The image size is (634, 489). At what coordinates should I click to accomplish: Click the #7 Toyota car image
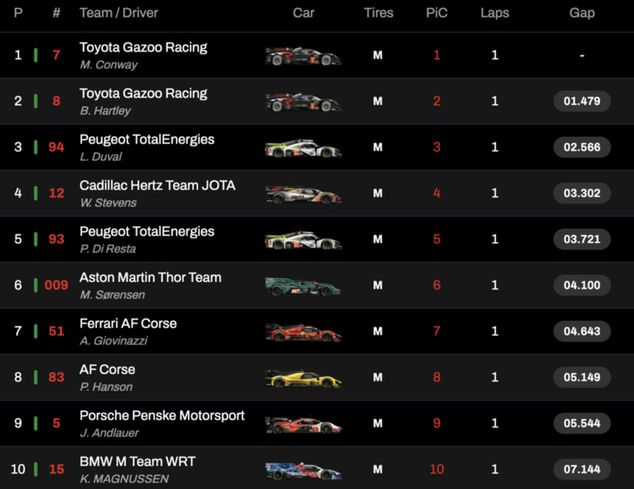tap(303, 56)
